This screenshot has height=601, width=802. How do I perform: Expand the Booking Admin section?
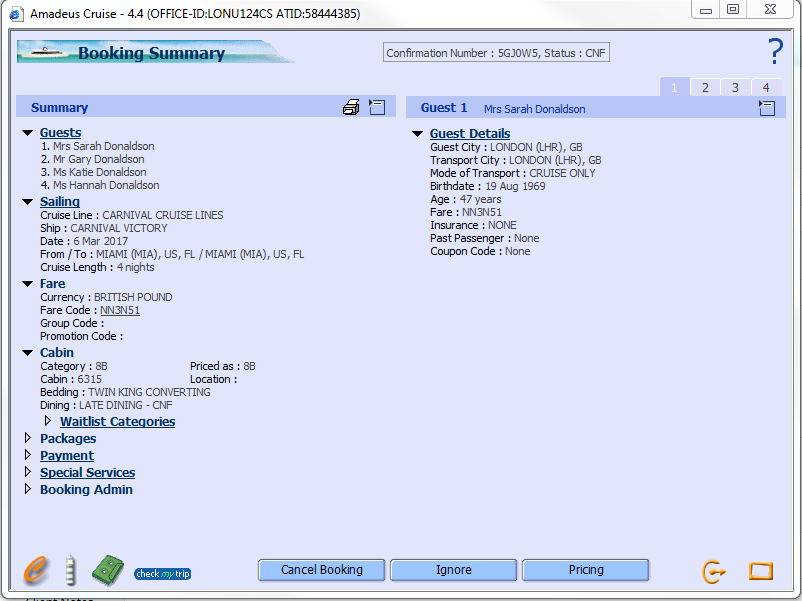[28, 488]
